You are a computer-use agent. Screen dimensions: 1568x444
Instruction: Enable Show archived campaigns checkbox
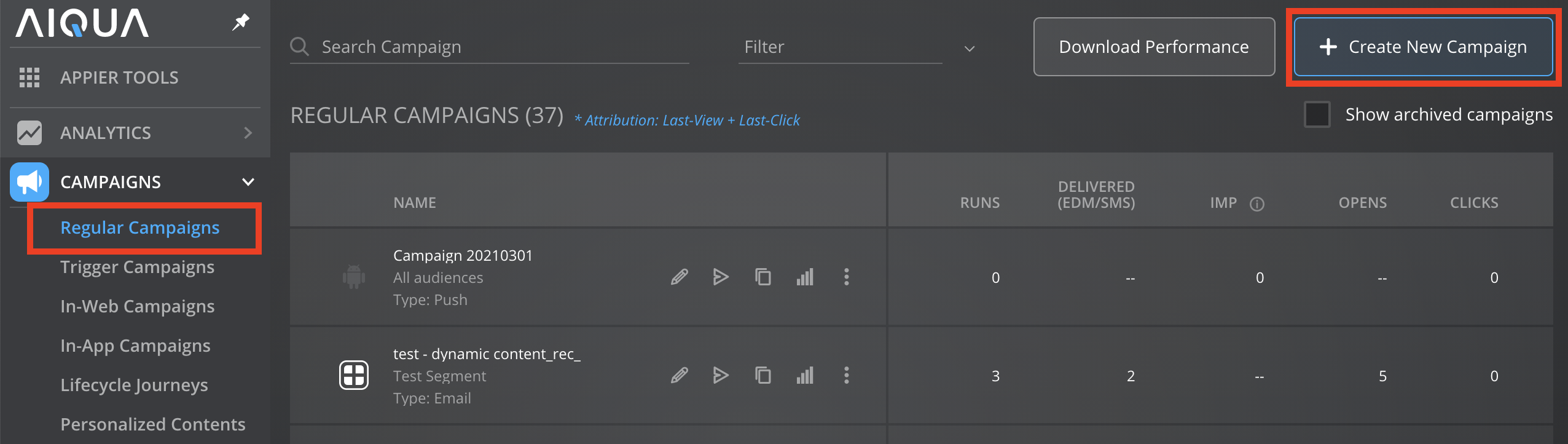pos(1317,115)
